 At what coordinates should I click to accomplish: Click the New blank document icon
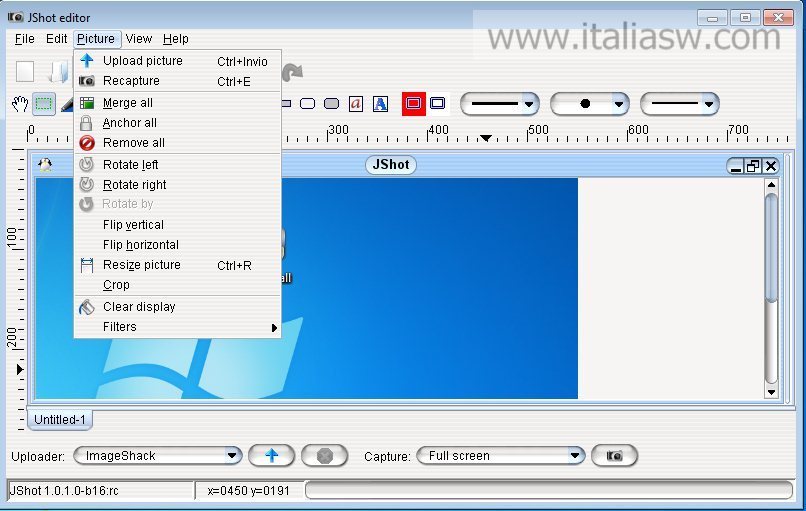[x=25, y=71]
